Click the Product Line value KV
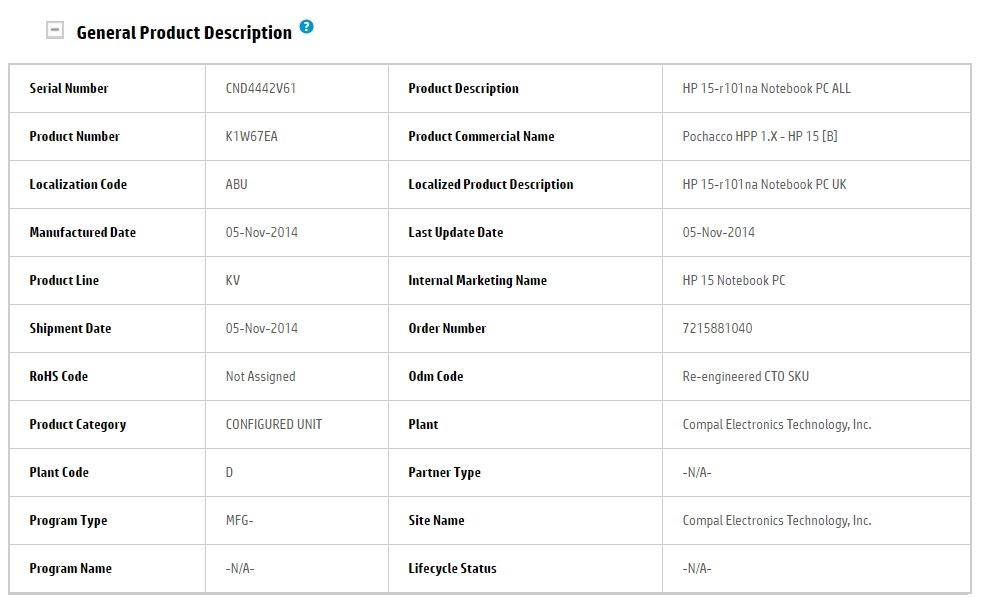This screenshot has width=981, height=597. click(x=233, y=280)
